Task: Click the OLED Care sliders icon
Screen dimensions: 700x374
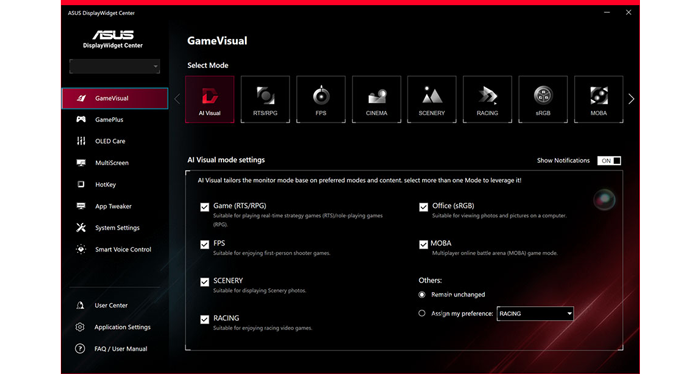Action: (81, 141)
